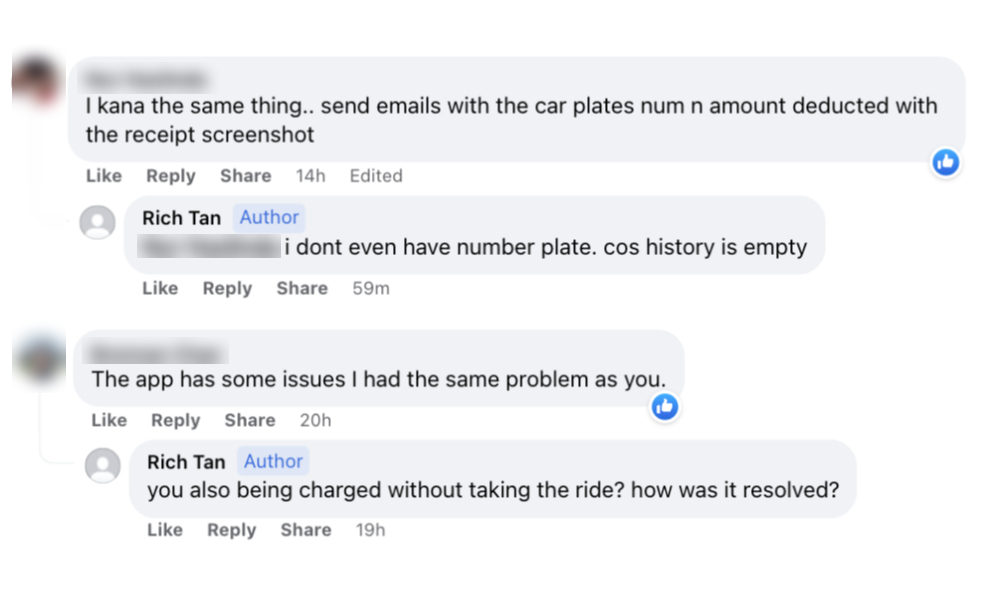
Task: Click the blurred avatar of the first commenter
Action: coord(36,82)
